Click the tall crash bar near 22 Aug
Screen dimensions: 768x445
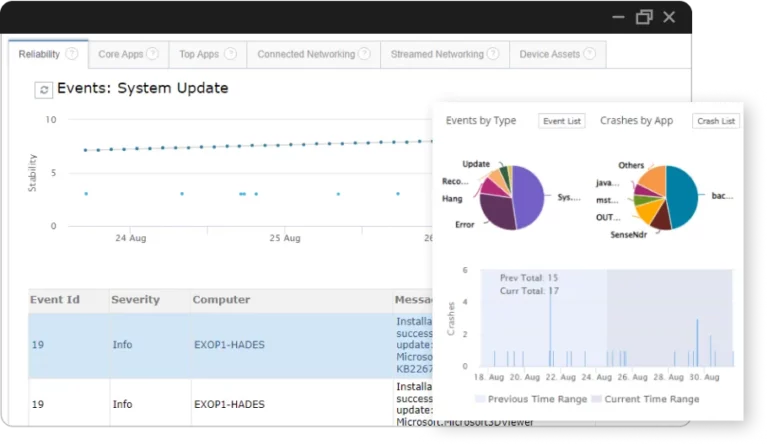550,327
